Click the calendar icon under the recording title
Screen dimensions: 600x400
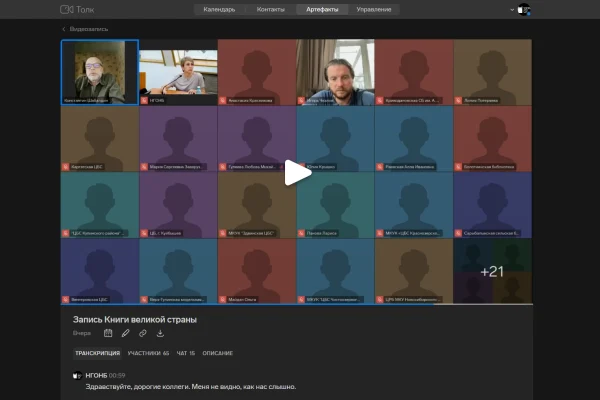pos(108,333)
